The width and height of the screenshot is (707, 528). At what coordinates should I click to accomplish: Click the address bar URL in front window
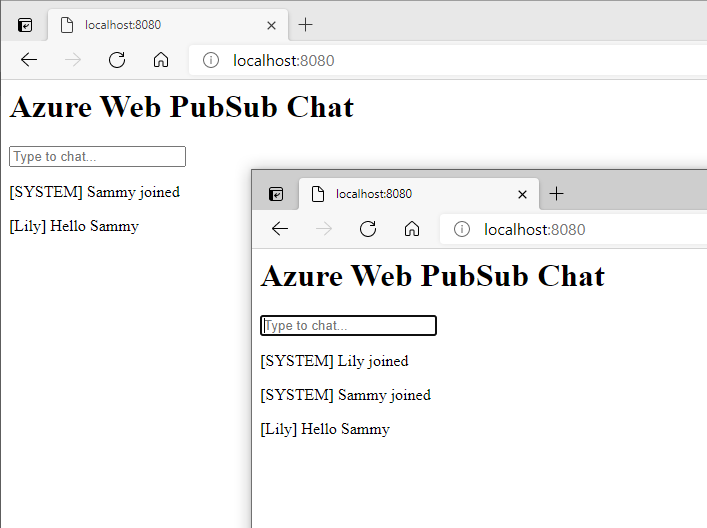coord(534,230)
